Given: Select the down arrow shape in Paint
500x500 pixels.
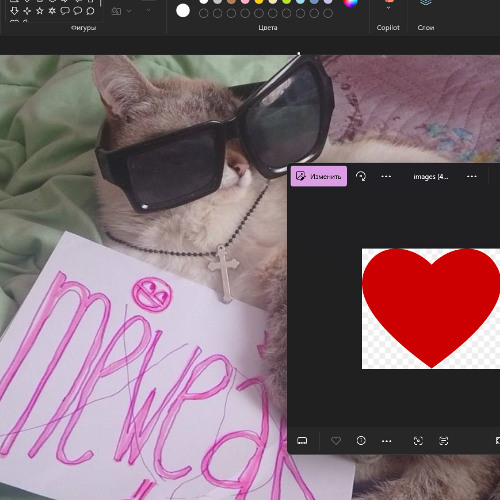Looking at the screenshot, I should click(x=14, y=11).
